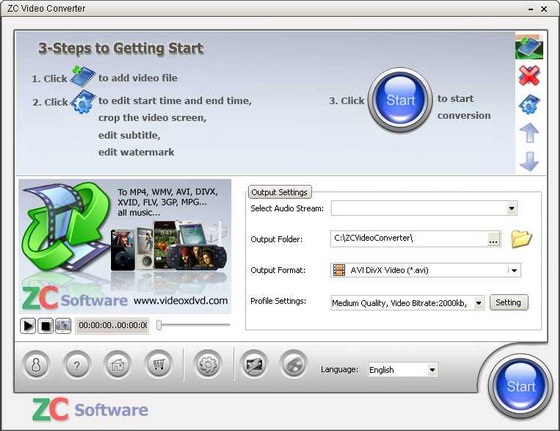
Task: Open options with the gear icon in the bottom toolbar
Action: pyautogui.click(x=208, y=365)
